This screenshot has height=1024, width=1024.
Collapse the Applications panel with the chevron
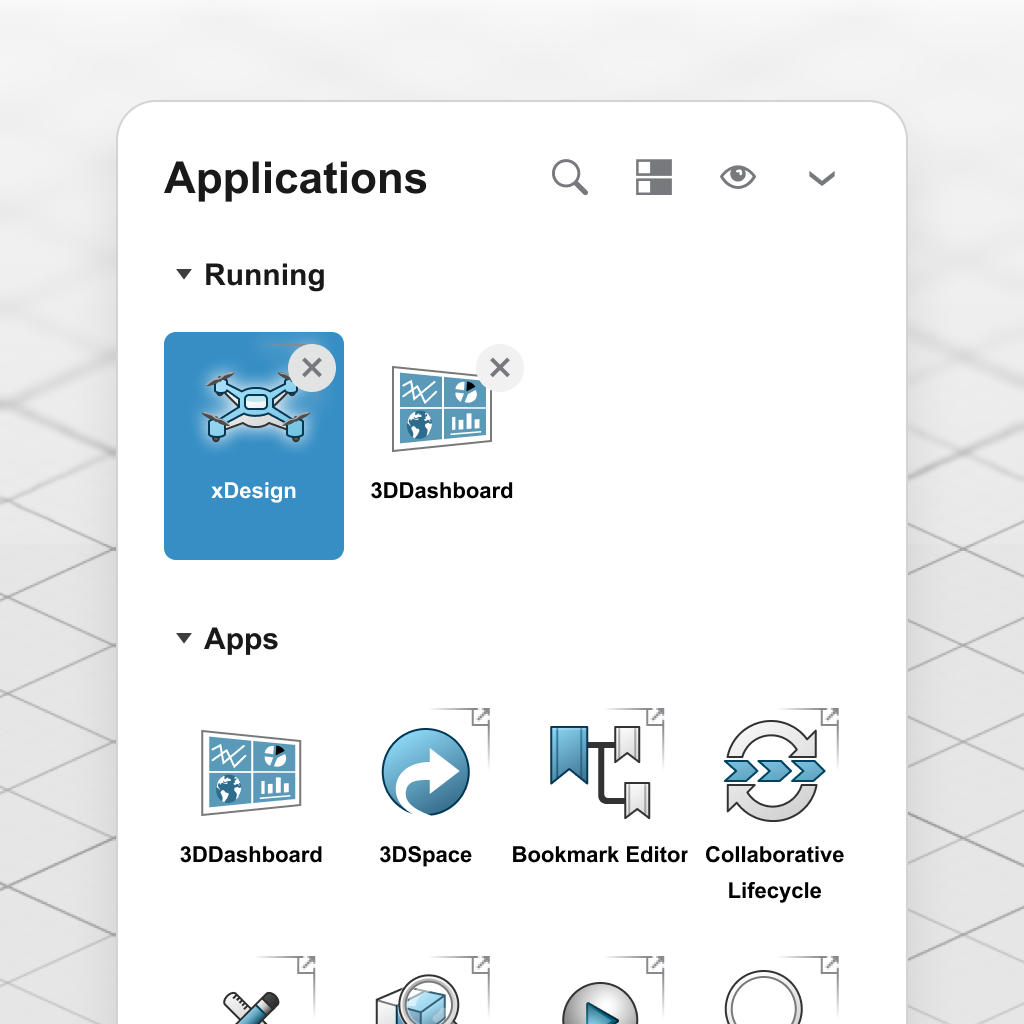tap(822, 178)
